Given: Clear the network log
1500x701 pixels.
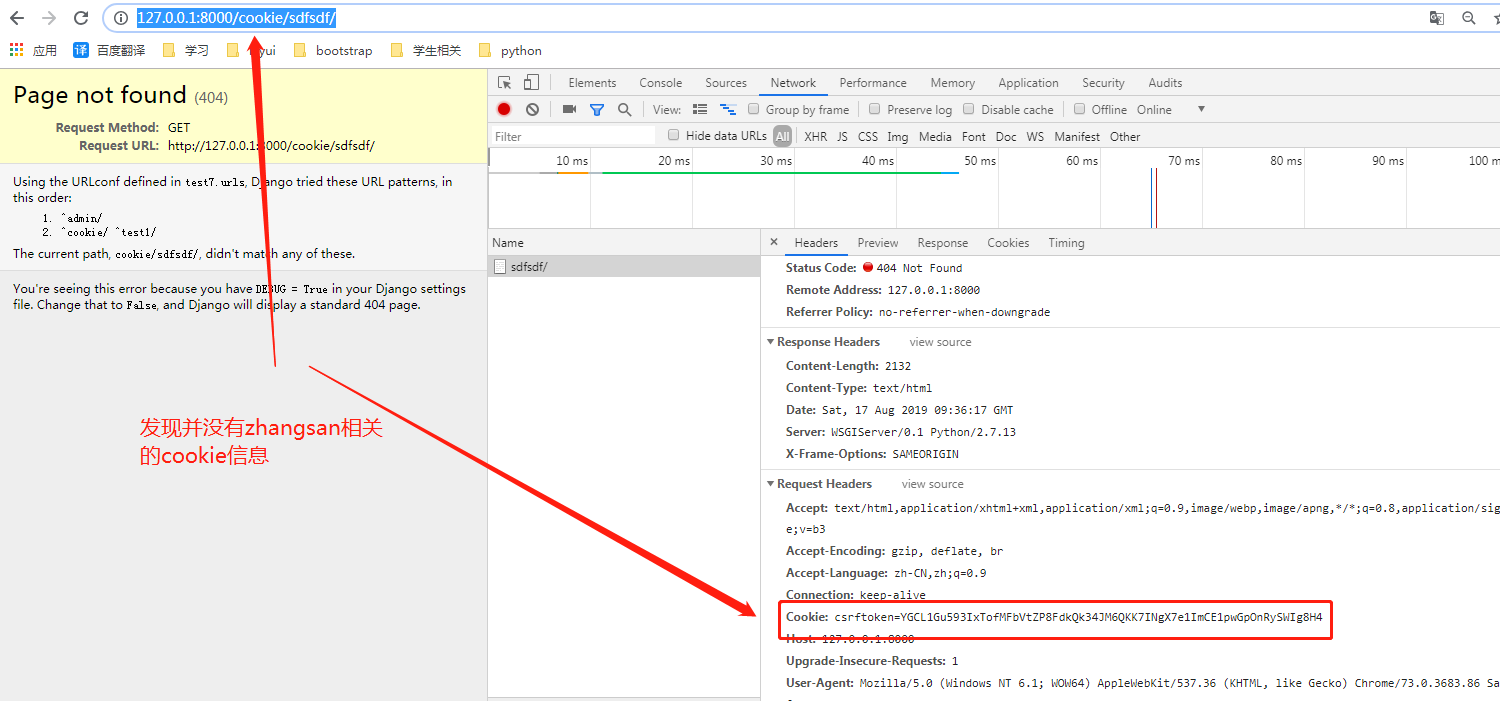Looking at the screenshot, I should click(x=532, y=109).
